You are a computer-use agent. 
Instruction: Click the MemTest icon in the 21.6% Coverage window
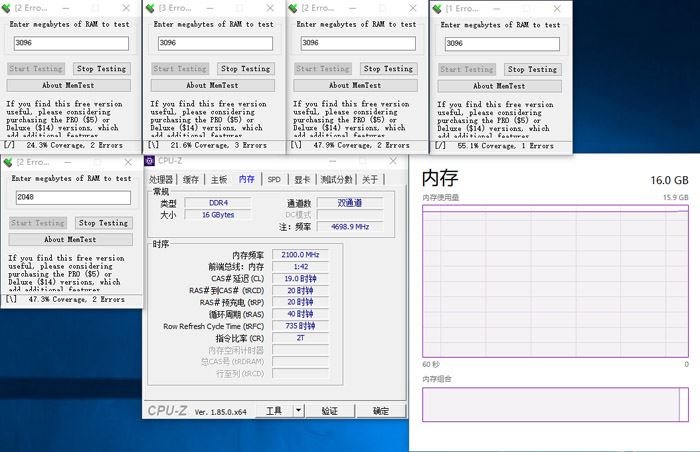pyautogui.click(x=150, y=8)
